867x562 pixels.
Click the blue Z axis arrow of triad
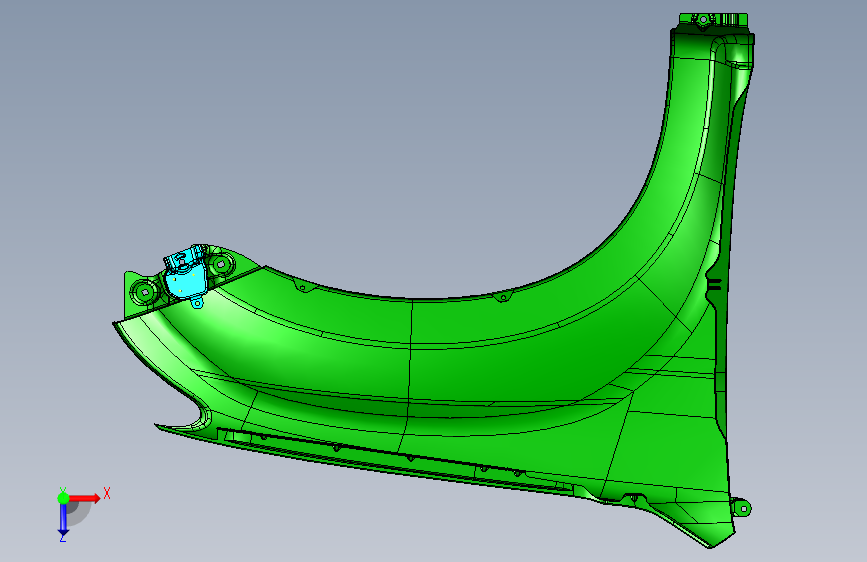click(x=63, y=520)
